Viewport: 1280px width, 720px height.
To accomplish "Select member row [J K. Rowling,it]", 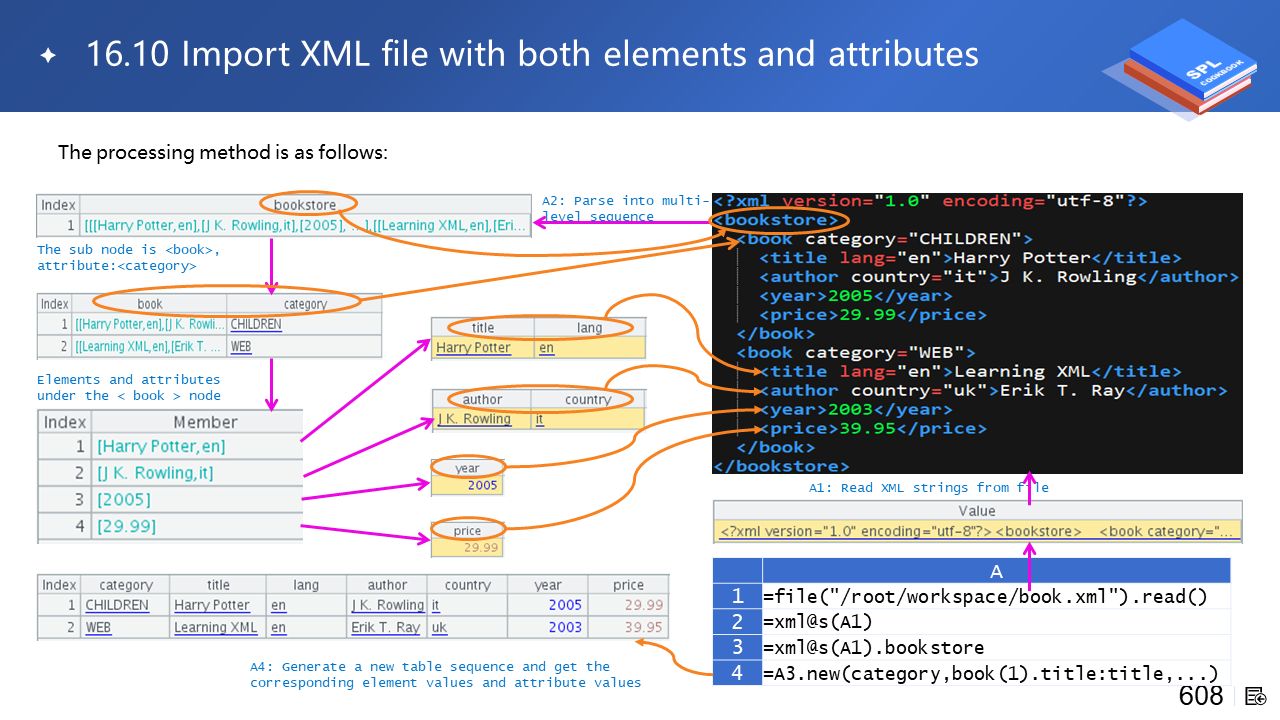I will 155,473.
